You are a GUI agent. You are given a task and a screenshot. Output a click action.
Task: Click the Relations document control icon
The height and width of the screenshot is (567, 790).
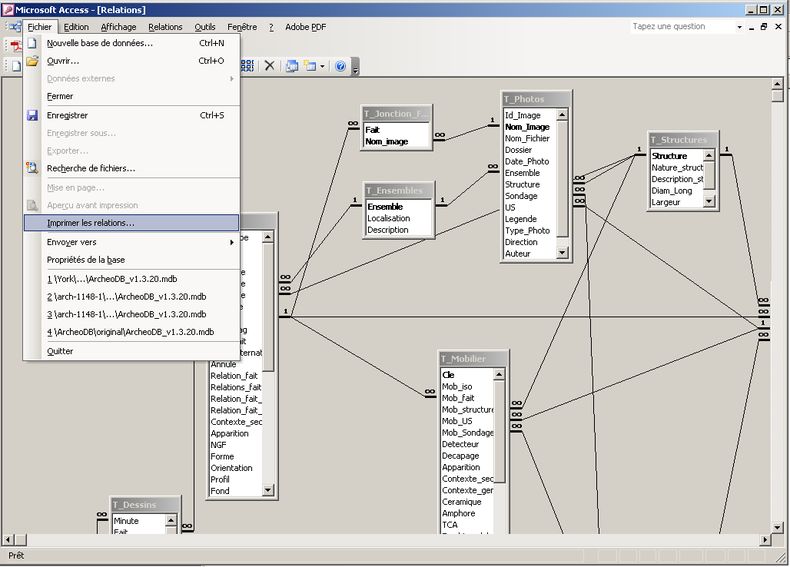point(13,27)
